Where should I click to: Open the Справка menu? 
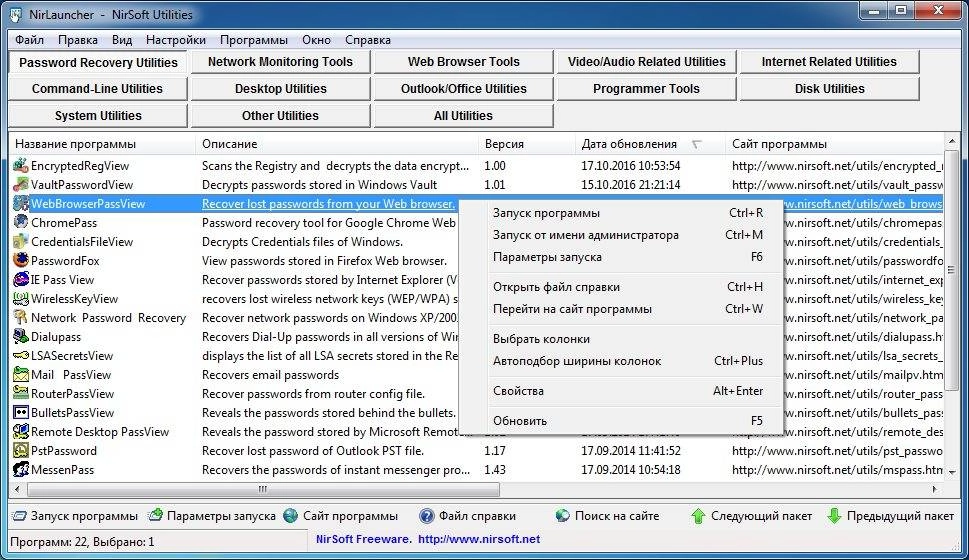point(368,40)
